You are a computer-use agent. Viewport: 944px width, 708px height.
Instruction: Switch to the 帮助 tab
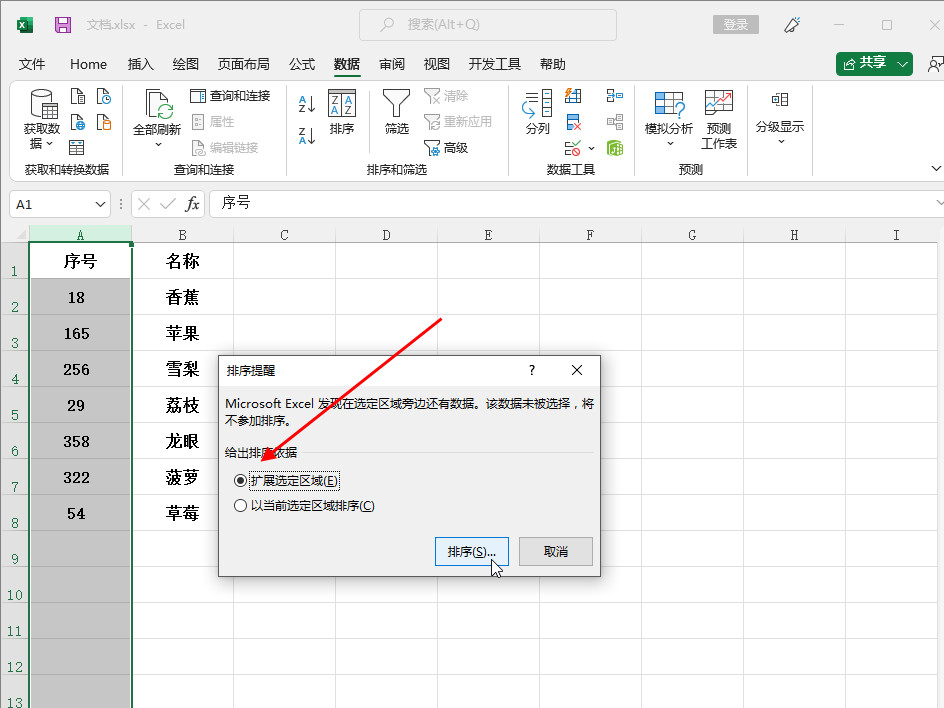coord(552,64)
